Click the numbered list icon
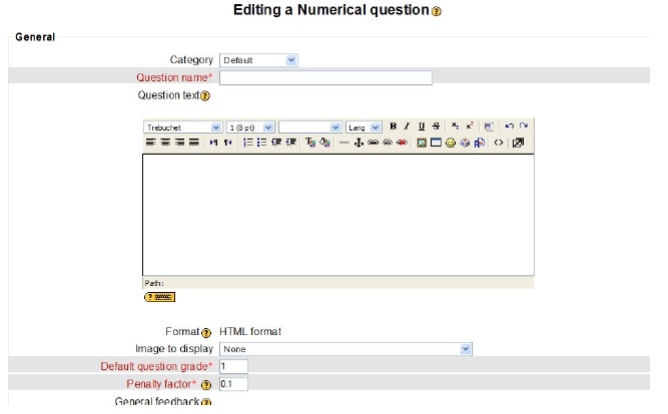The width and height of the screenshot is (668, 414). coord(247,143)
